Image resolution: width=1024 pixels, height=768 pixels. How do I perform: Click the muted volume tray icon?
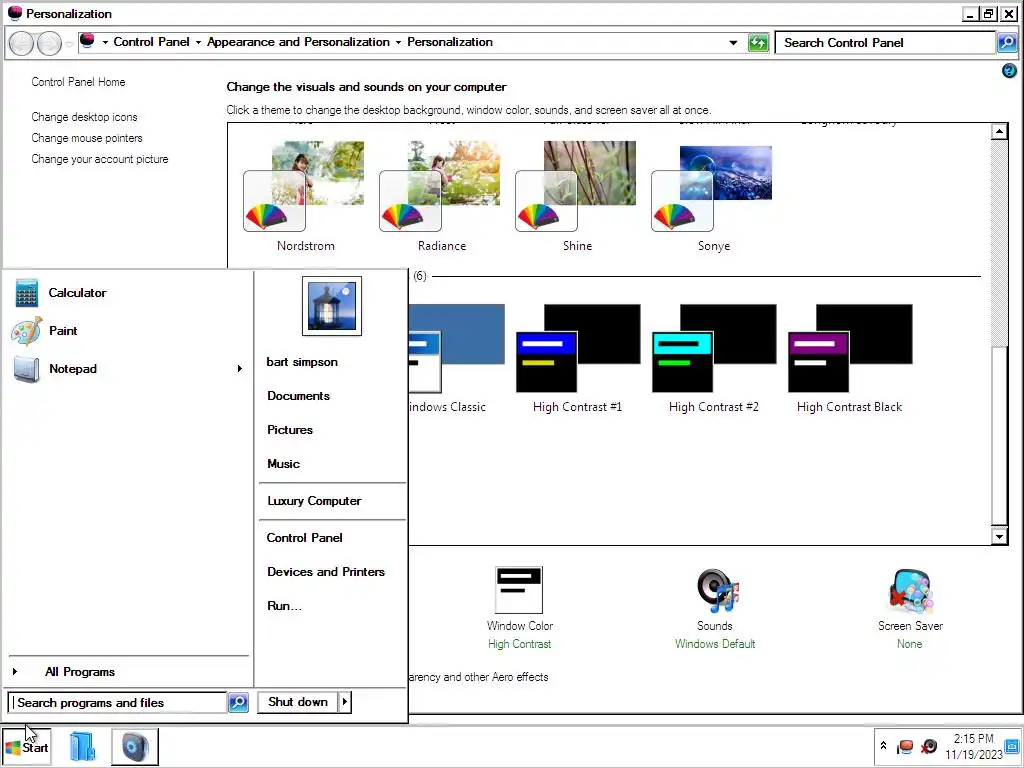(x=929, y=746)
